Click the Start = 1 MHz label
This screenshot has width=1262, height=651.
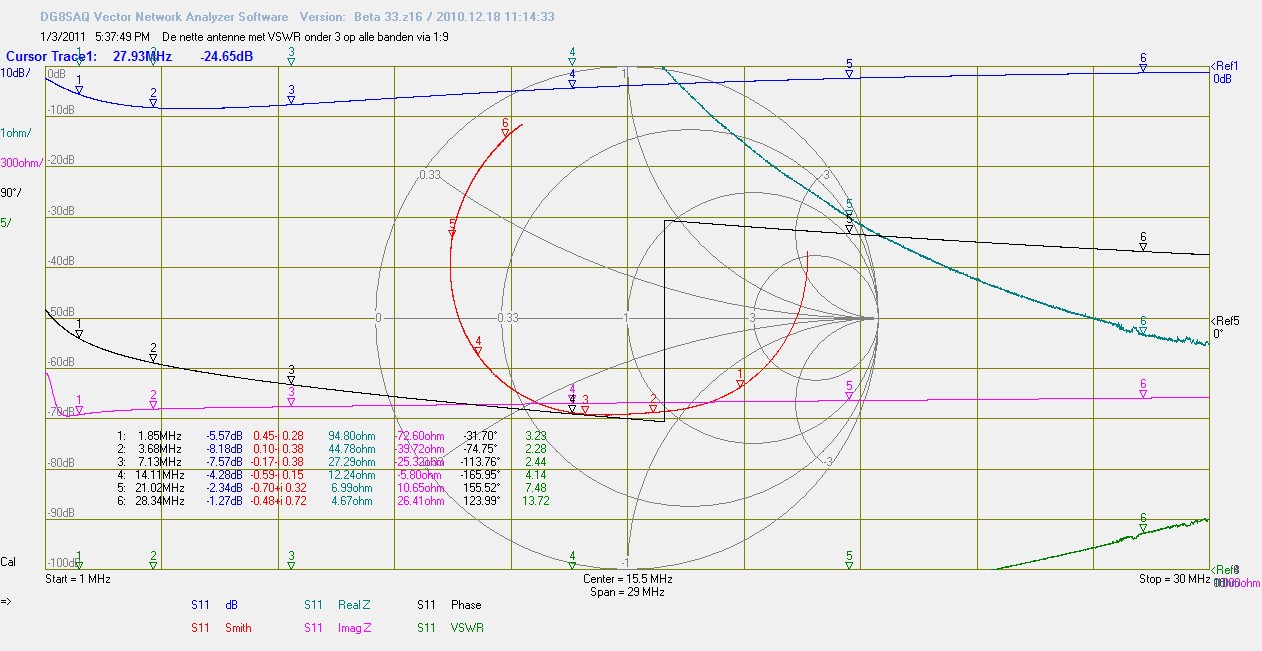(x=78, y=579)
